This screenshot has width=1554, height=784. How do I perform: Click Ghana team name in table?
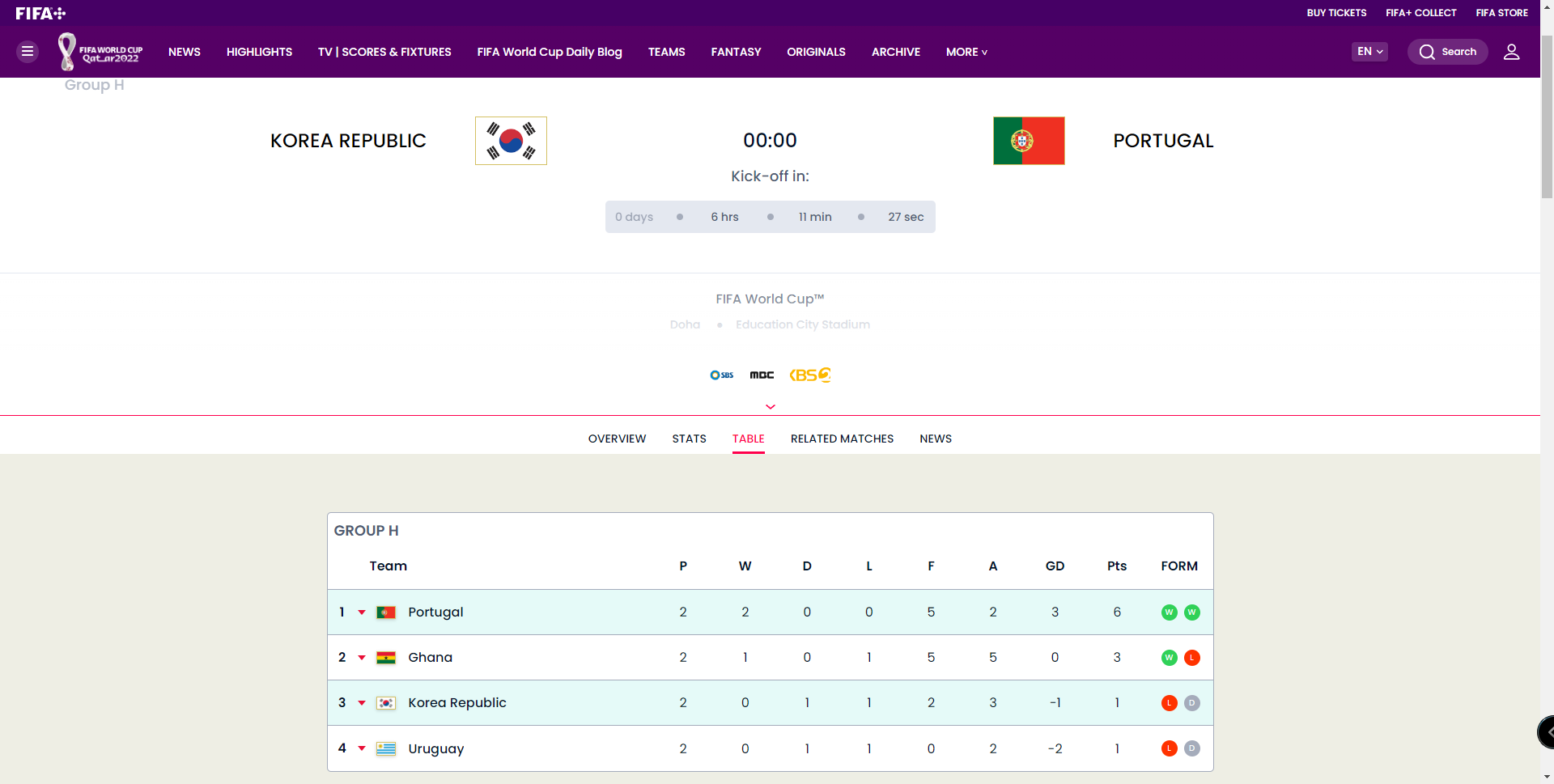tap(430, 658)
